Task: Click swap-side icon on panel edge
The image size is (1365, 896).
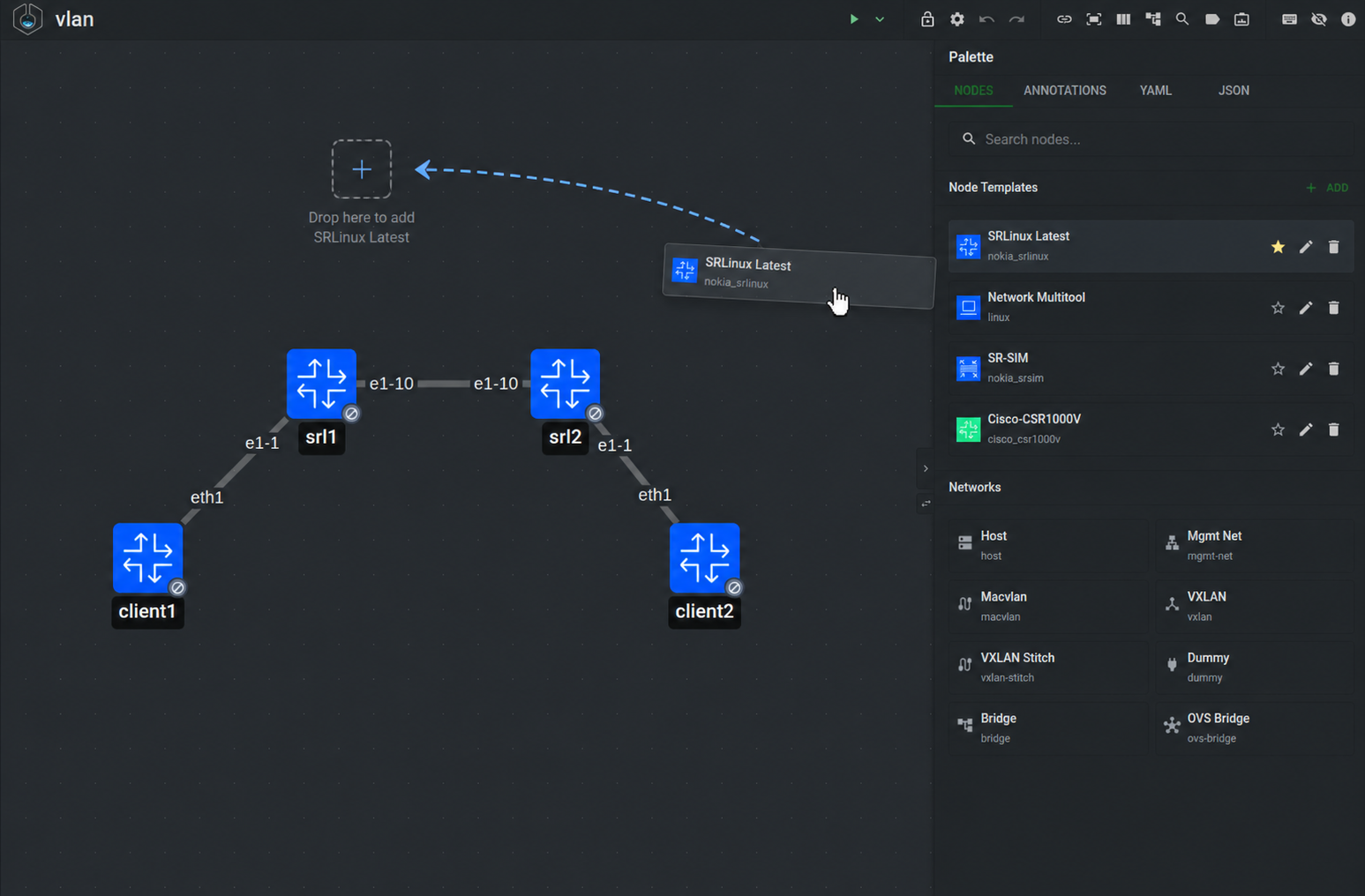Action: pyautogui.click(x=926, y=504)
